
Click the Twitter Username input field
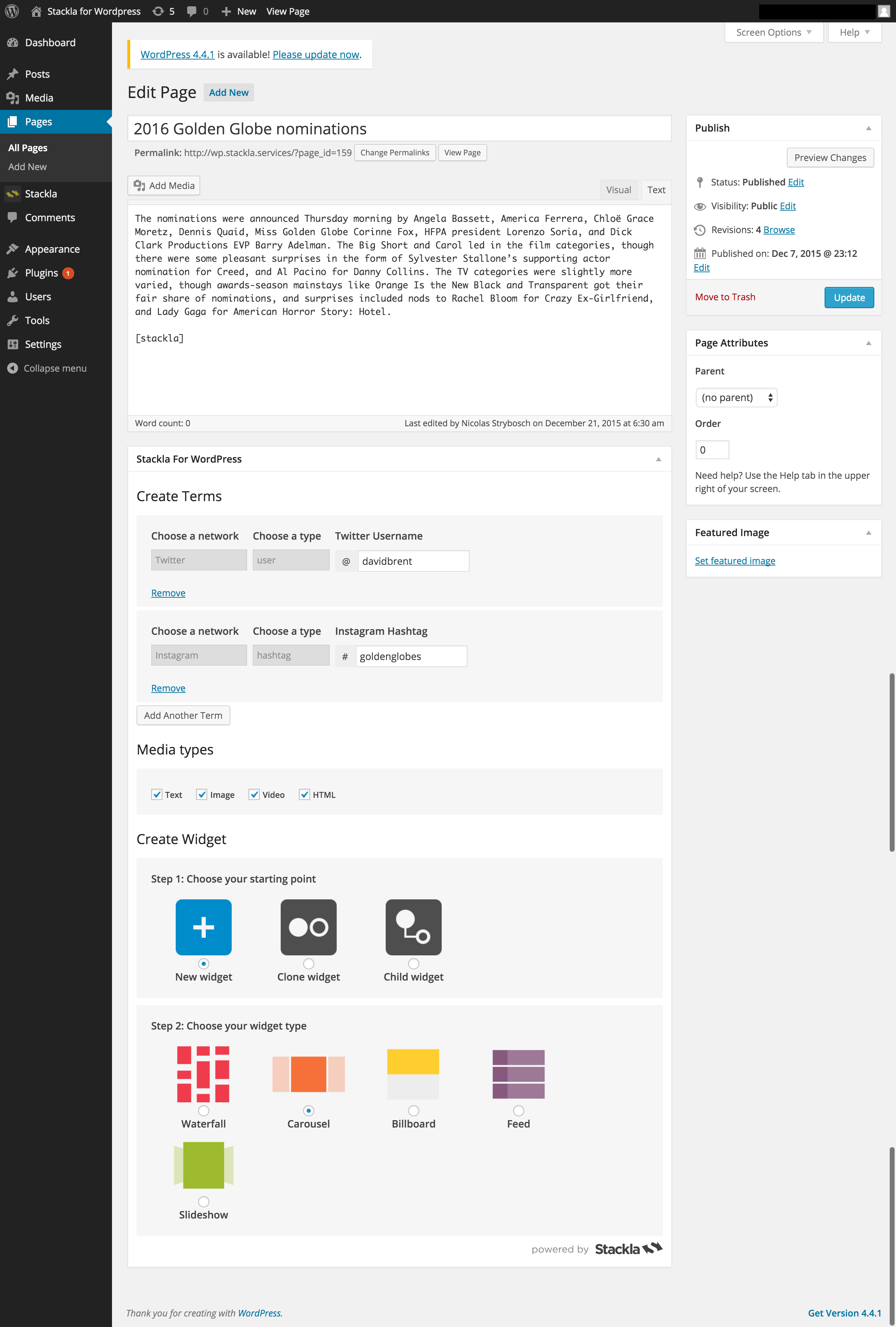click(413, 561)
